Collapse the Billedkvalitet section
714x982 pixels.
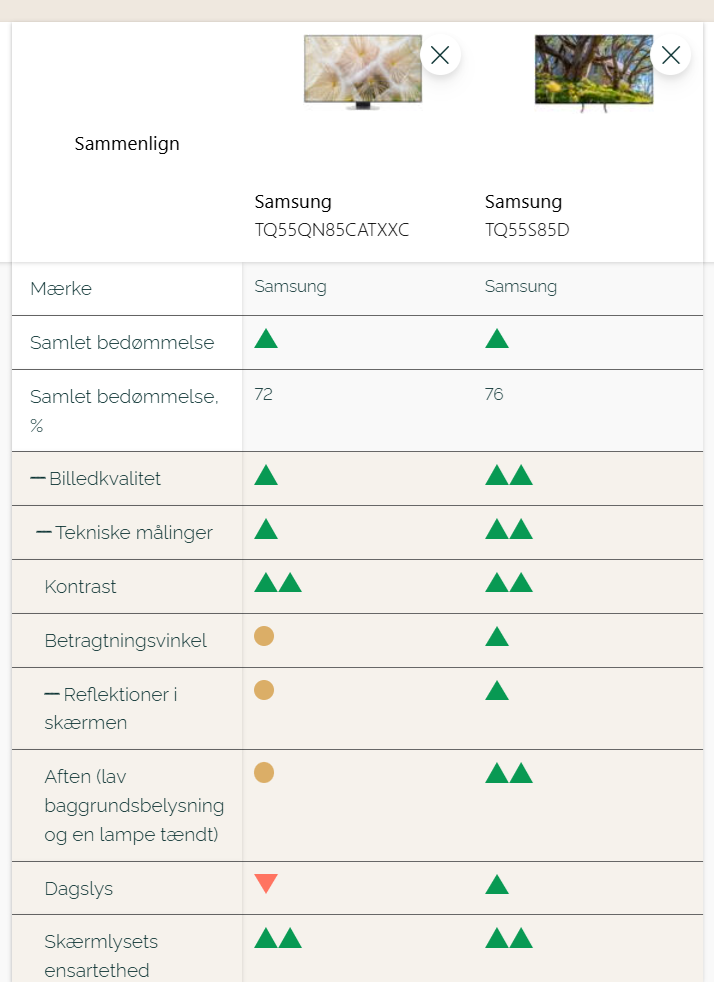(39, 478)
